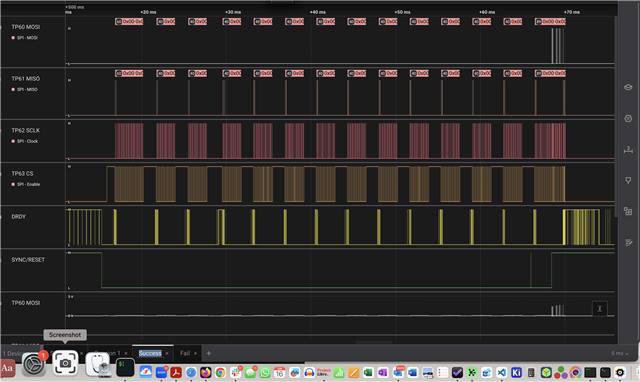
Task: Launch Firefox from the Dock
Action: coord(206,372)
